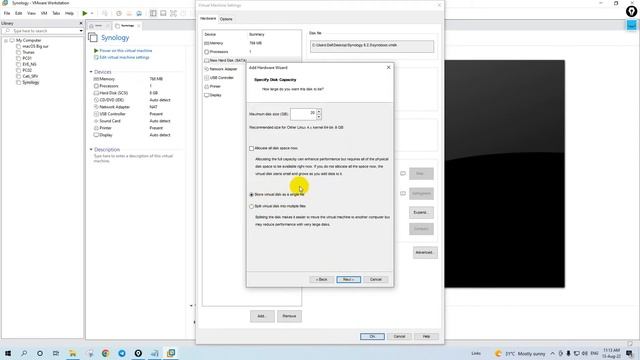Click the library search field
The image size is (640, 360).
(x=41, y=31)
